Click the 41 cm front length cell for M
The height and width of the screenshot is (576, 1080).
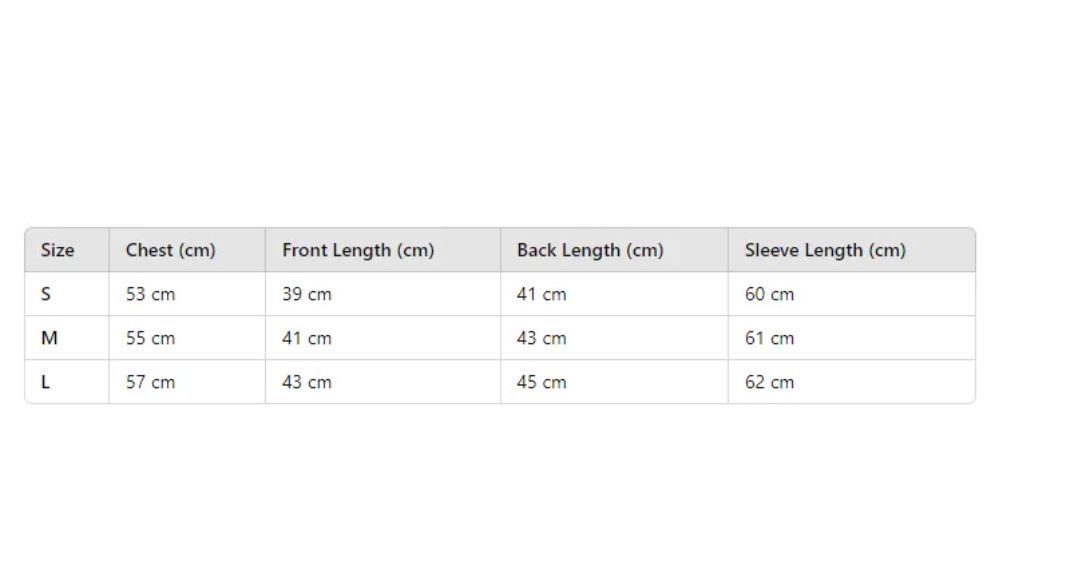point(383,338)
